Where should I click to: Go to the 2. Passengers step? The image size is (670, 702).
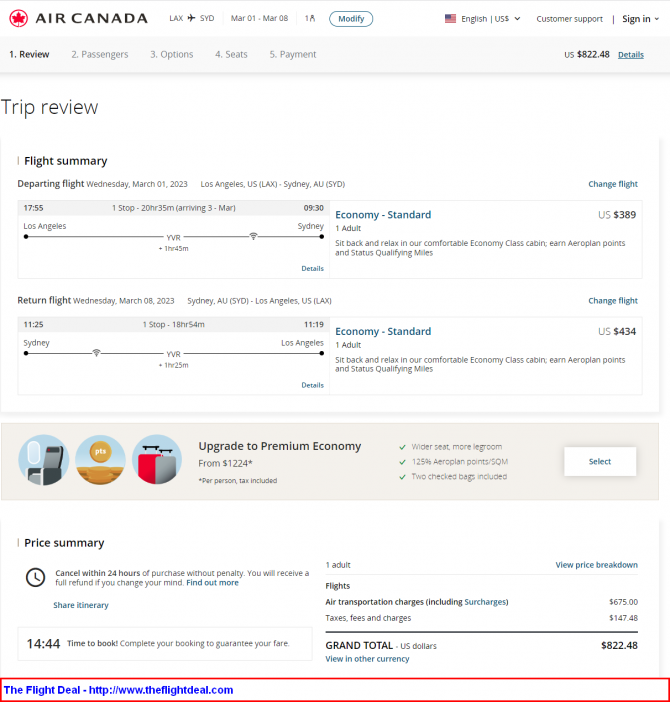pyautogui.click(x=100, y=54)
